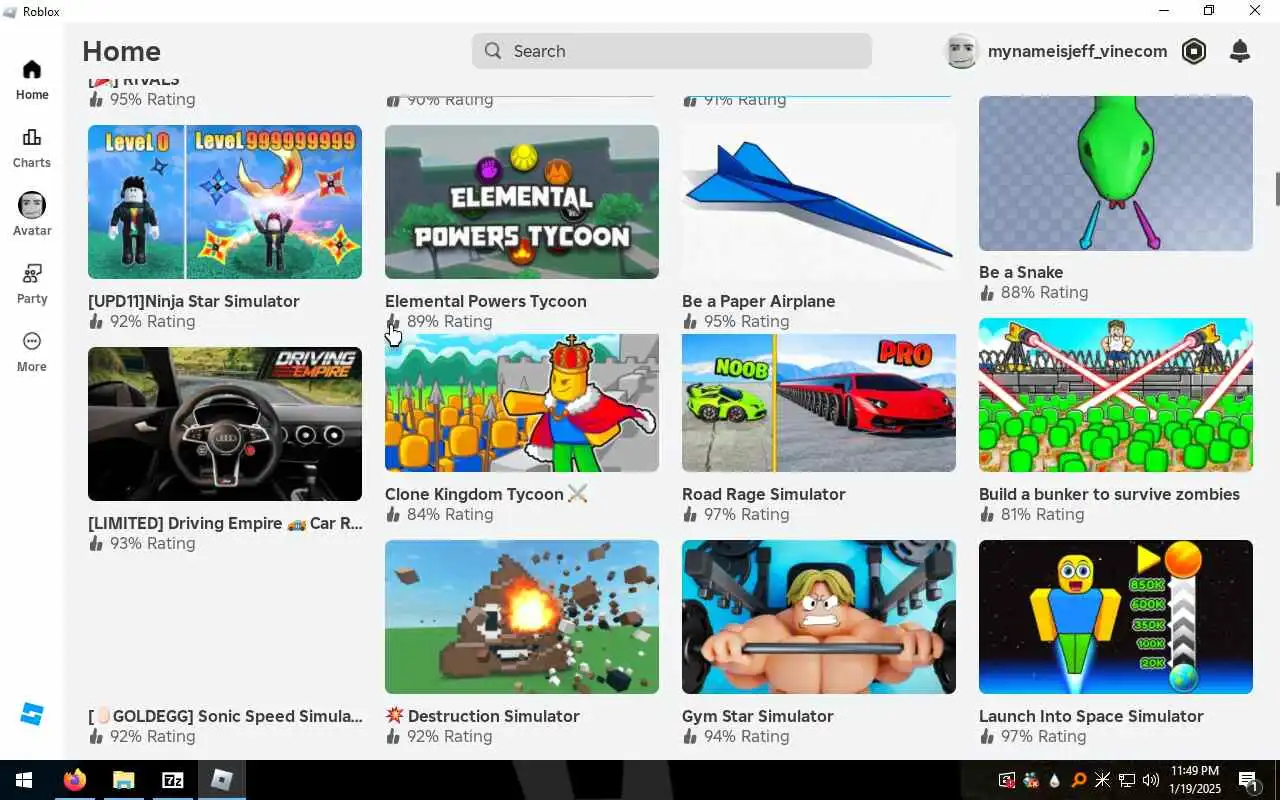
Task: Open the Driving Empire game thumbnail
Action: pyautogui.click(x=225, y=424)
